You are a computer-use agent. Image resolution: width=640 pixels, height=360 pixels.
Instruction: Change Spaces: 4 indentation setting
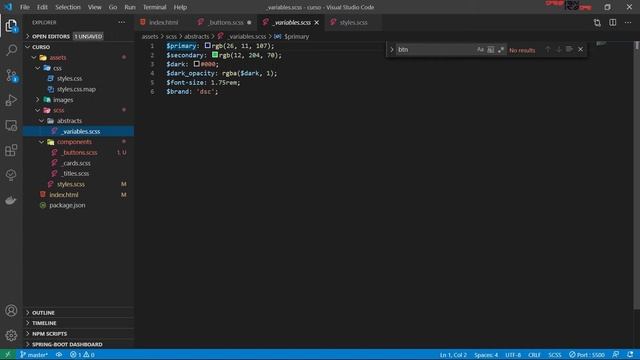486,355
